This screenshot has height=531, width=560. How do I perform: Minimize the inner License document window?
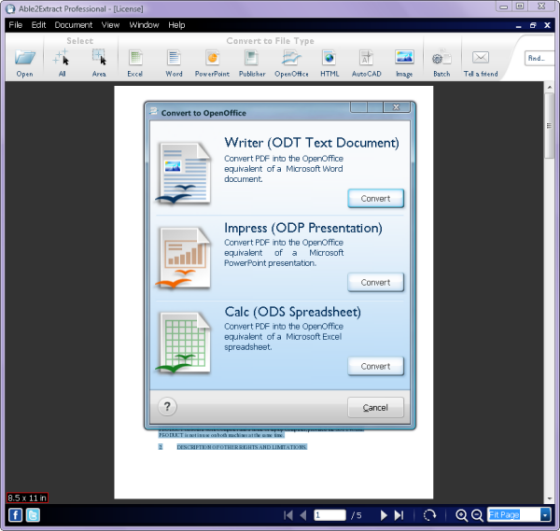click(519, 26)
